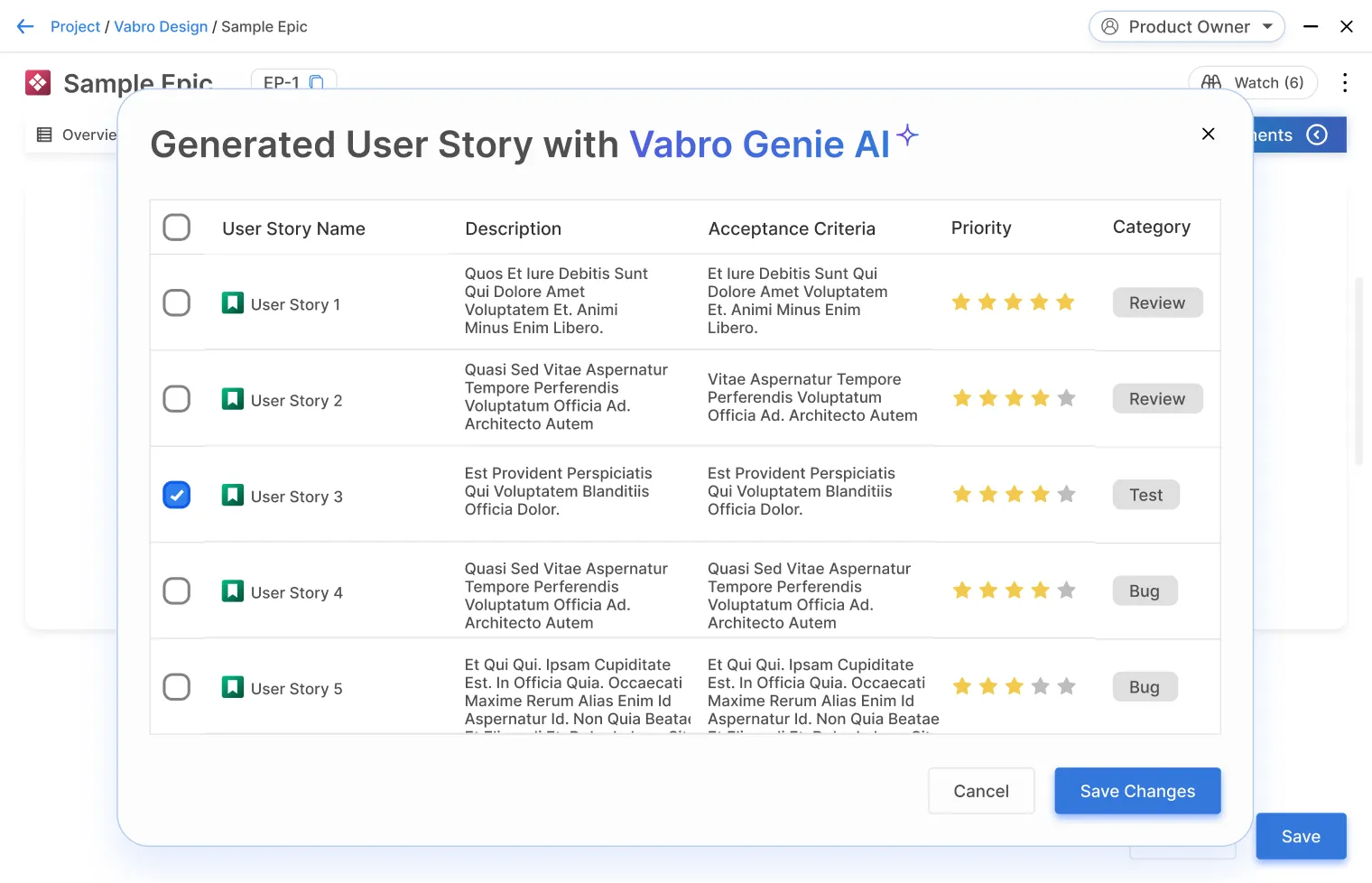Open the Product Owner role dropdown
Viewport: 1372px width, 883px height.
tap(1186, 27)
